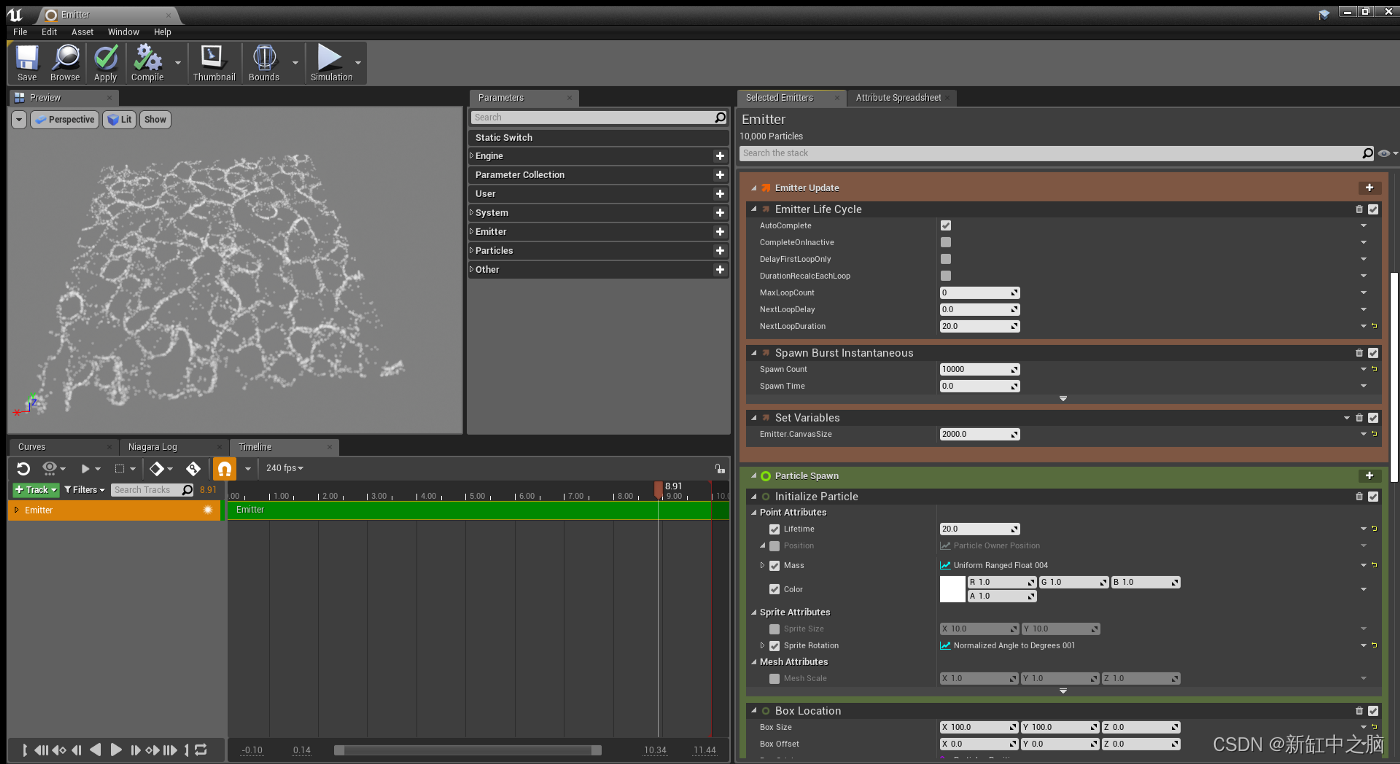
Task: Switch to the Attribute Spreadsheet tab
Action: tap(899, 98)
